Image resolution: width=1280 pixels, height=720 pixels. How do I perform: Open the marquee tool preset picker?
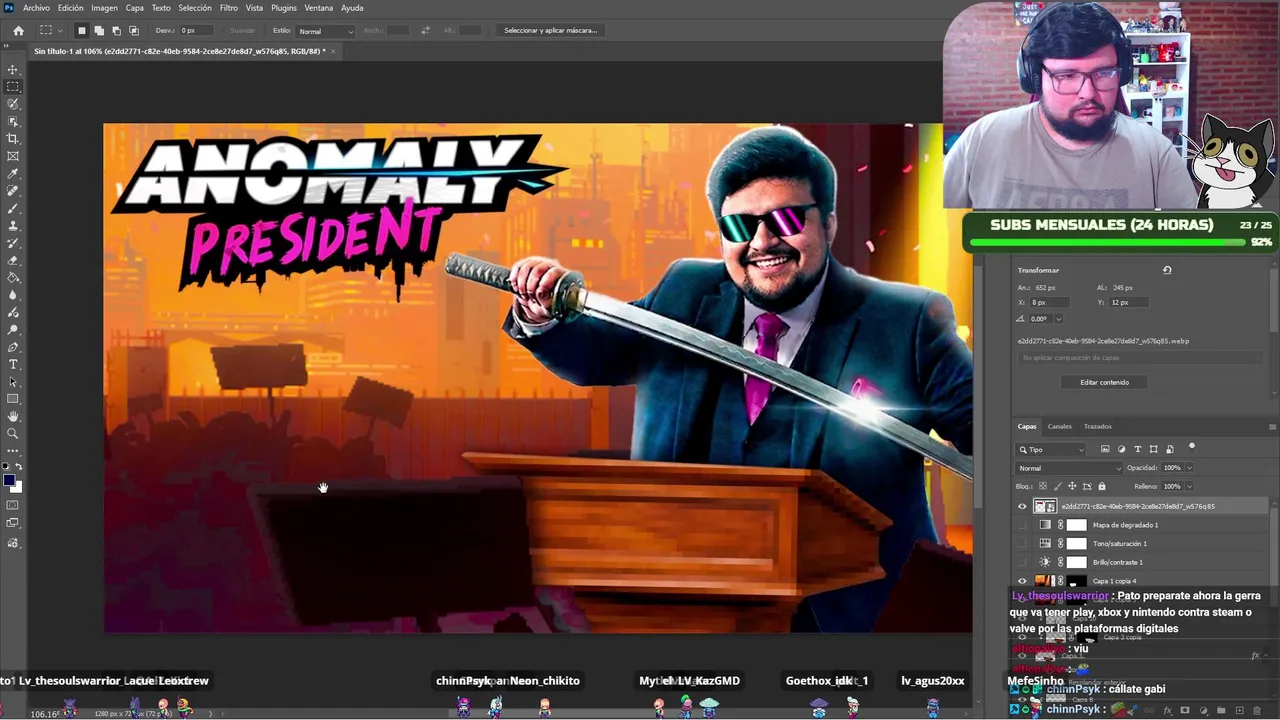pyautogui.click(x=49, y=31)
